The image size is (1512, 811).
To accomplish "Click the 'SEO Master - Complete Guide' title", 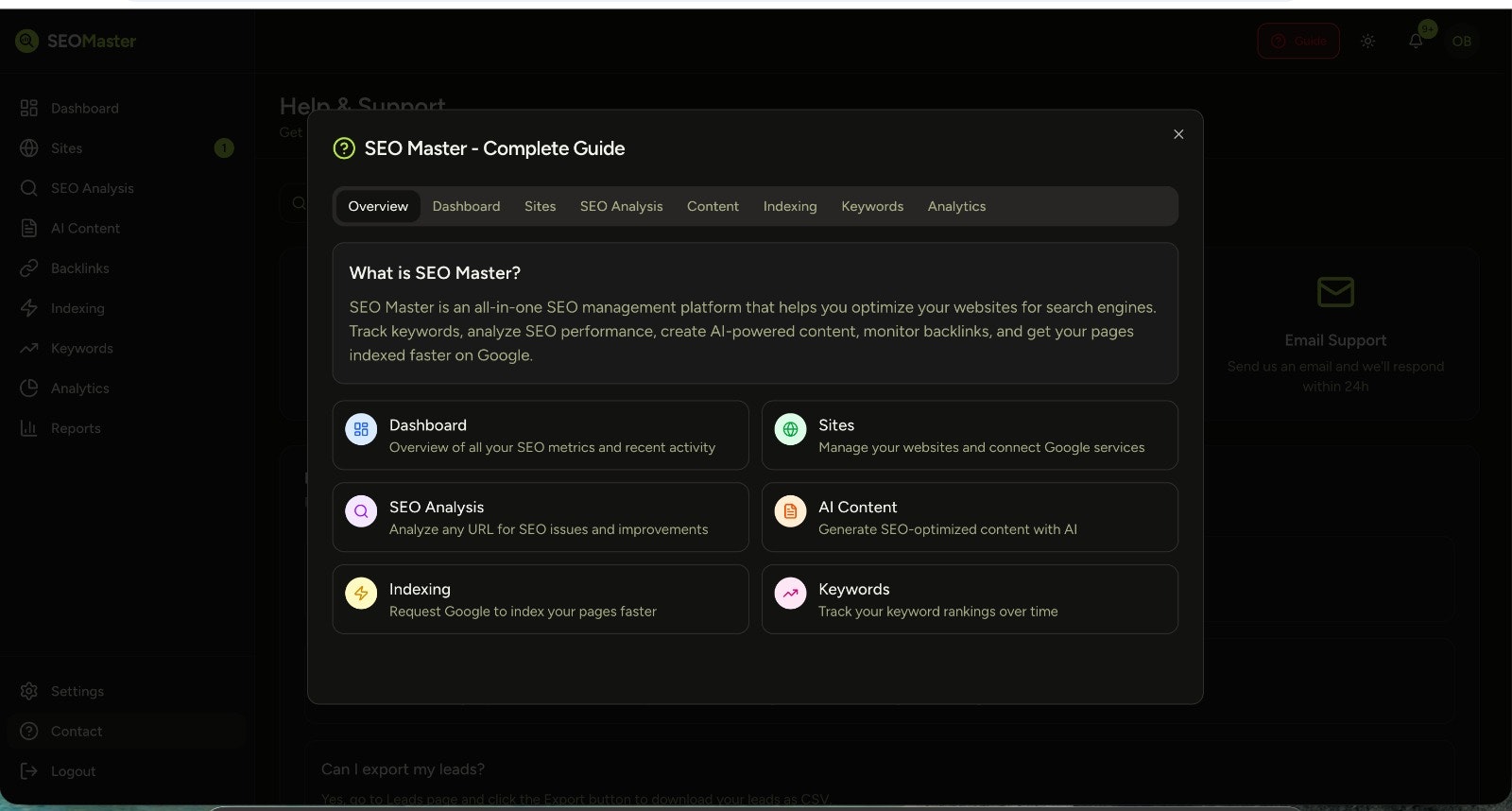I will tap(494, 148).
